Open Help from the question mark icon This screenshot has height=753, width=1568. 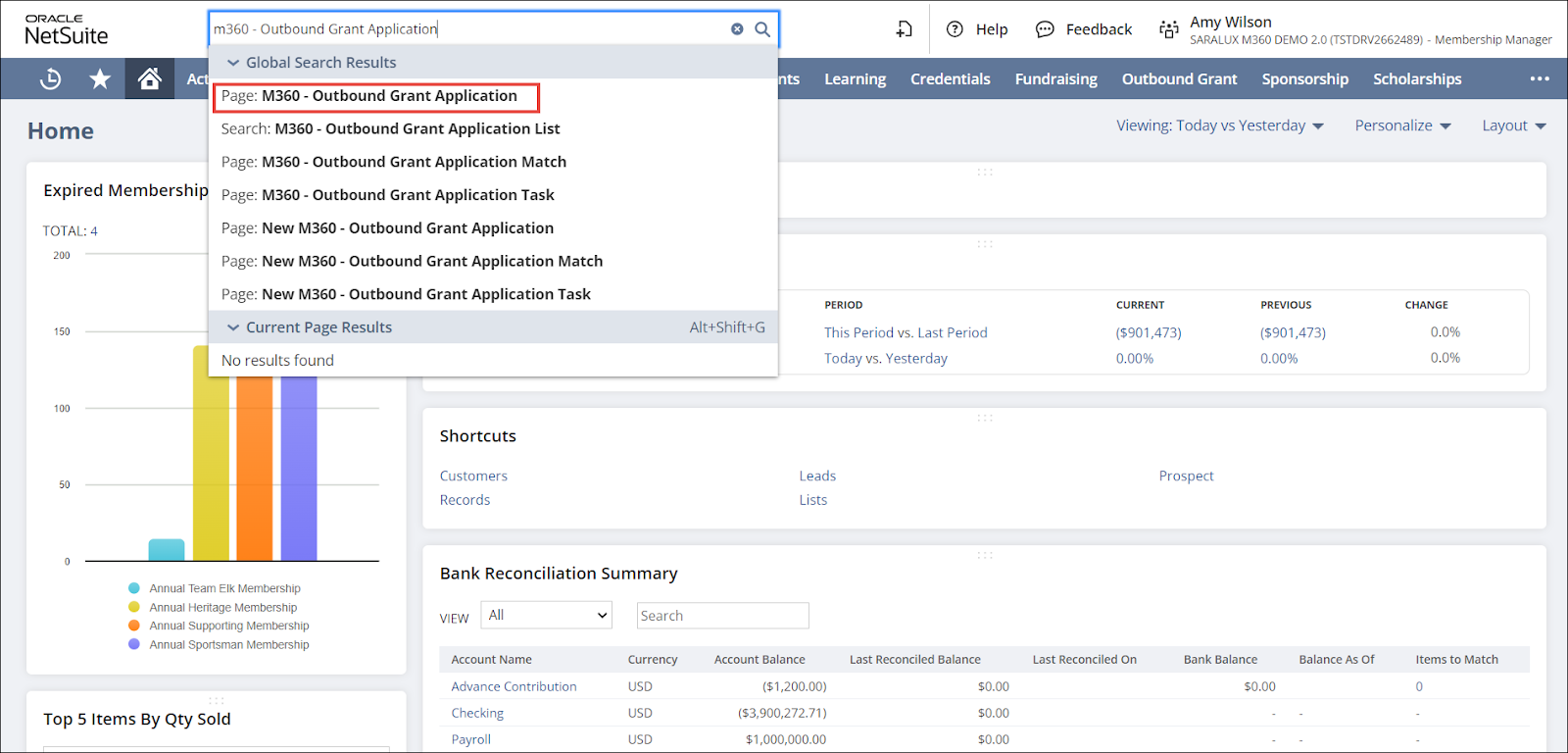tap(955, 29)
